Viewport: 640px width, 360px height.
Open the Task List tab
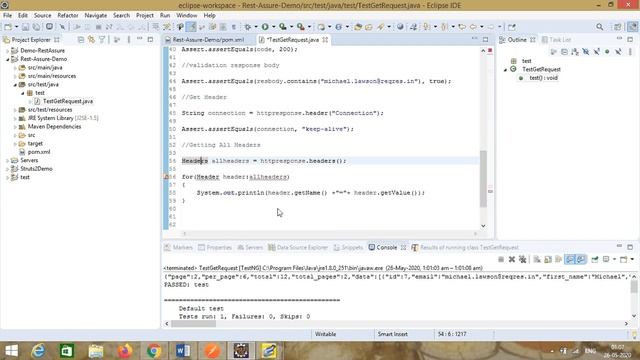tap(556, 40)
